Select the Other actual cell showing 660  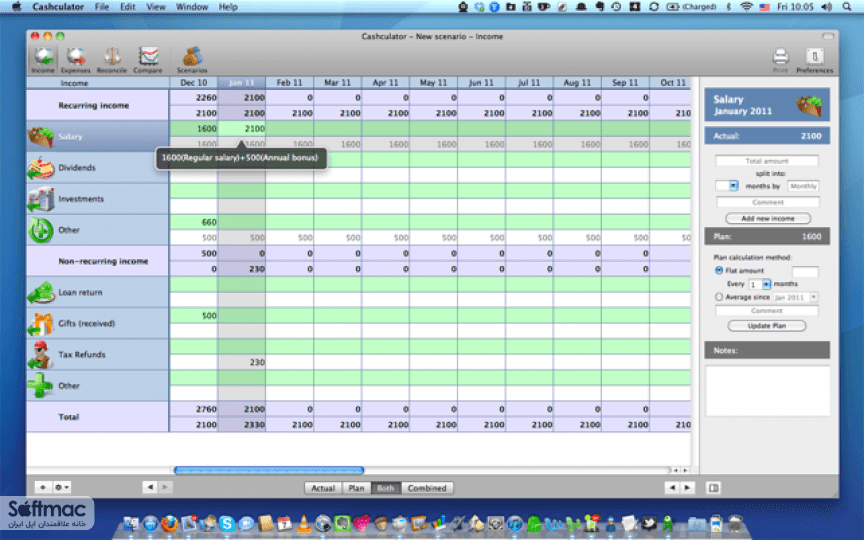(194, 222)
